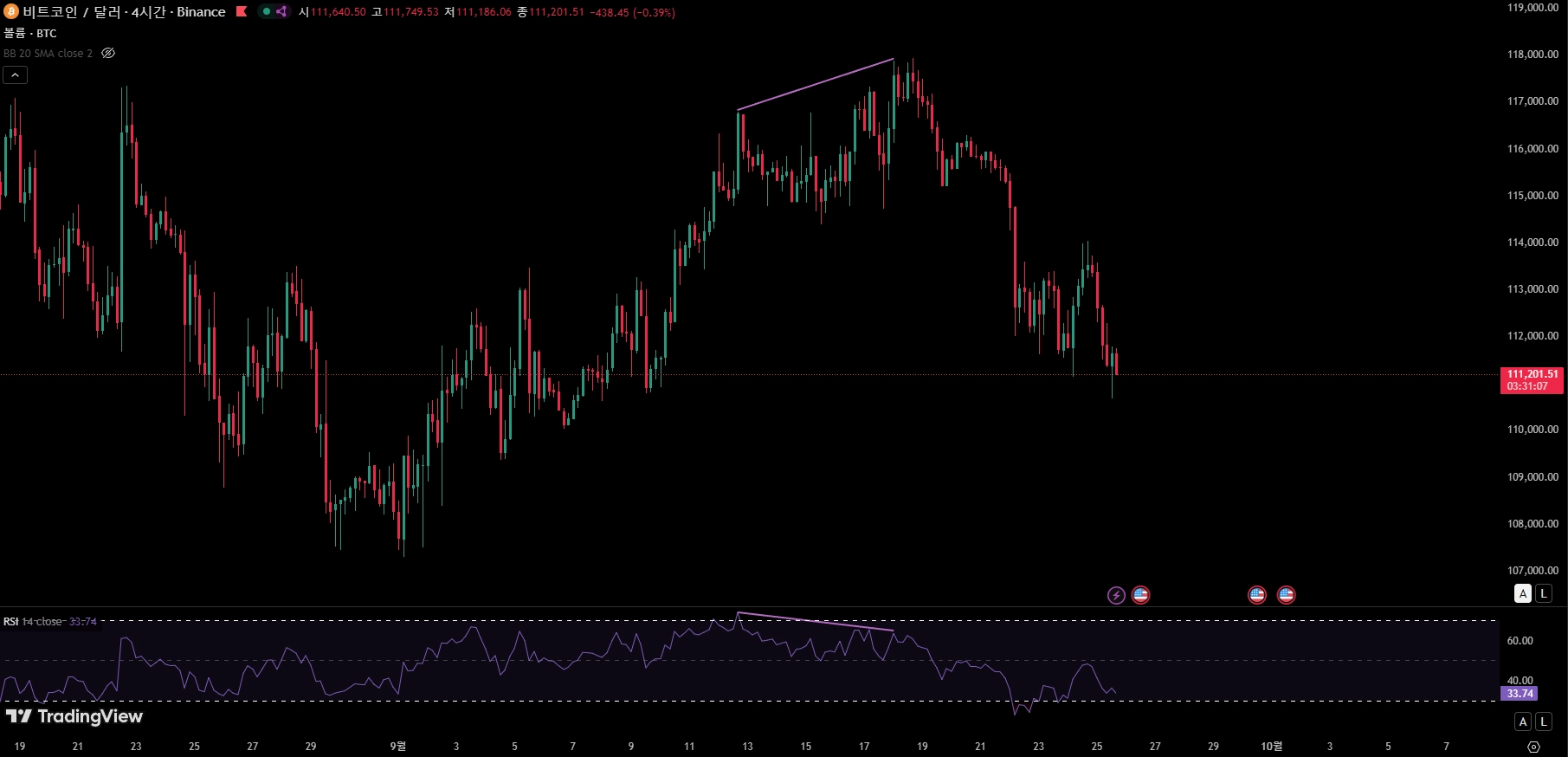
Task: Select the 볼륨 · BTC volume legend
Action: (x=30, y=33)
